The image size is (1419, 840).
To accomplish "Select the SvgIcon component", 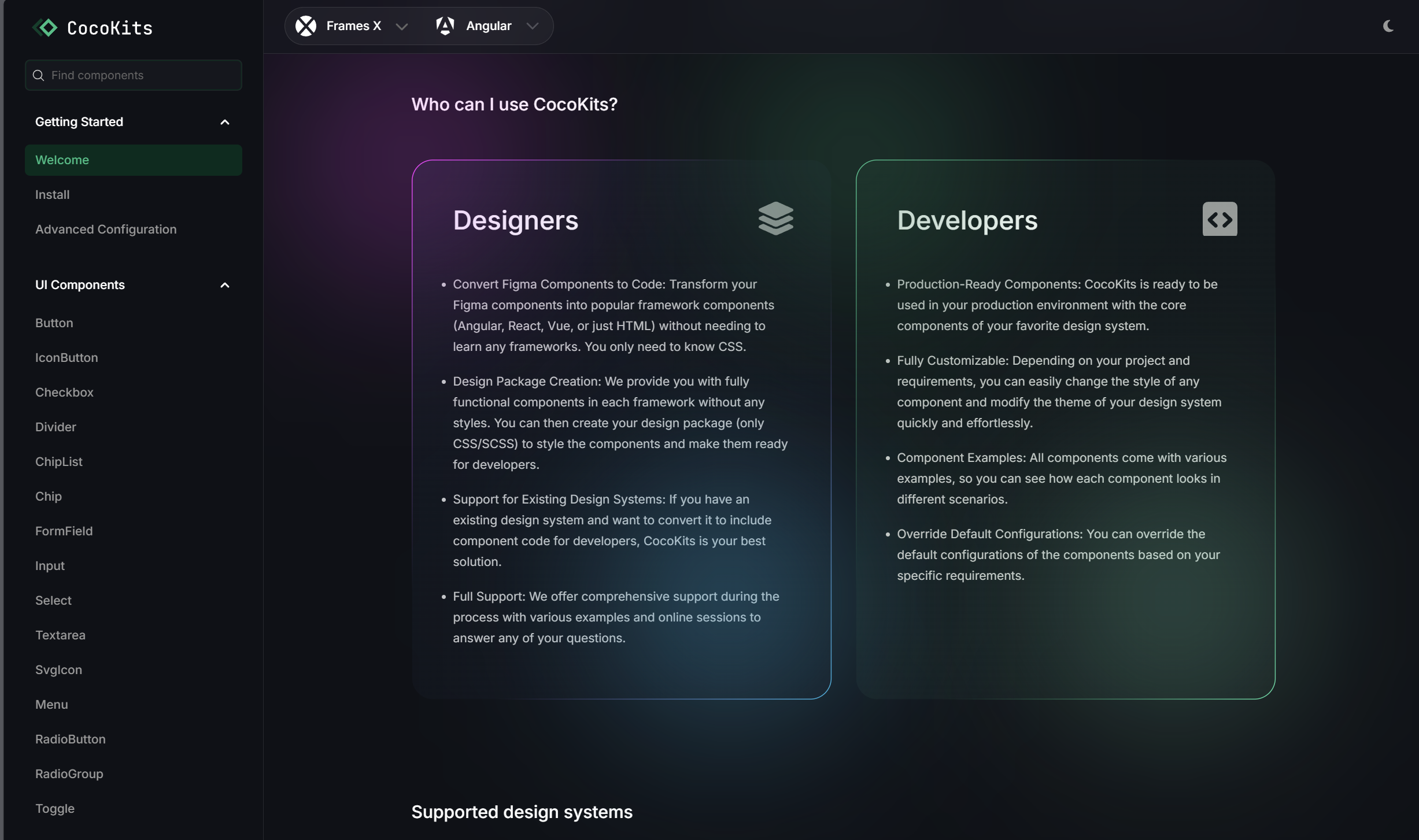I will pyautogui.click(x=58, y=669).
